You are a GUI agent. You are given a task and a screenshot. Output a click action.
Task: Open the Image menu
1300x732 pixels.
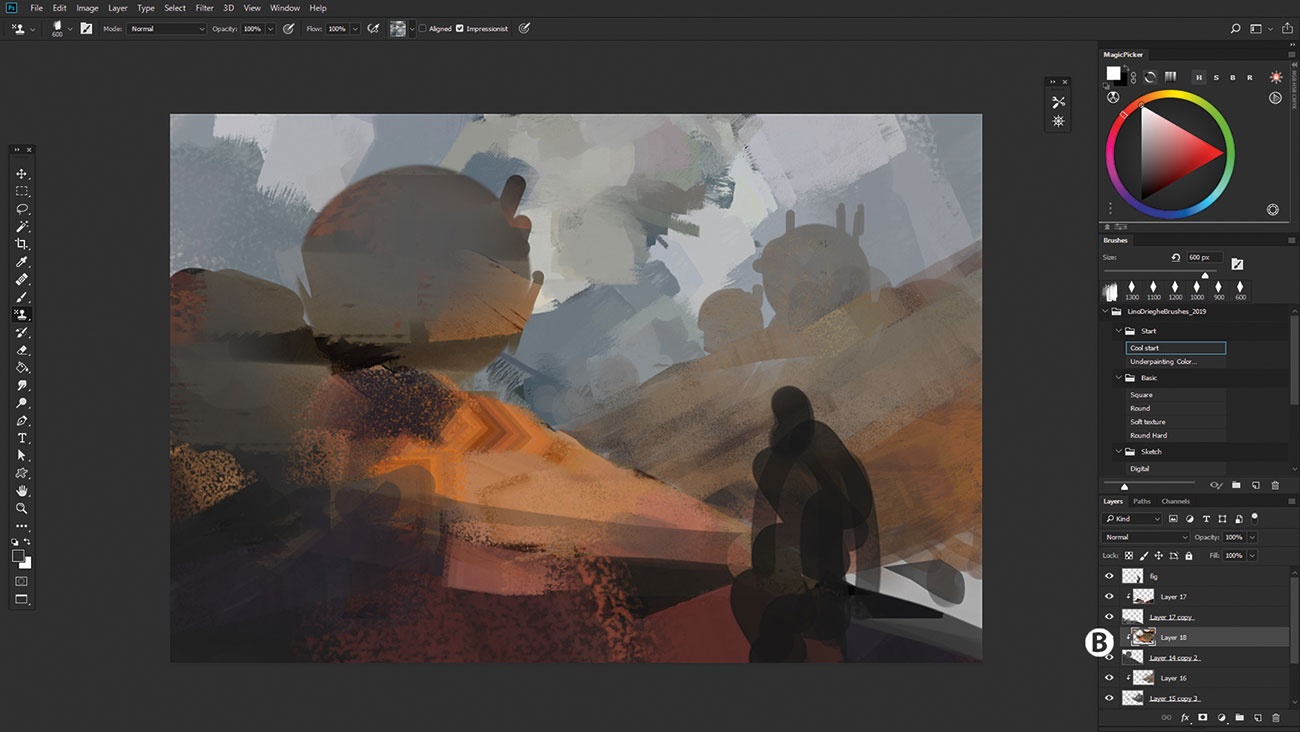(x=87, y=8)
